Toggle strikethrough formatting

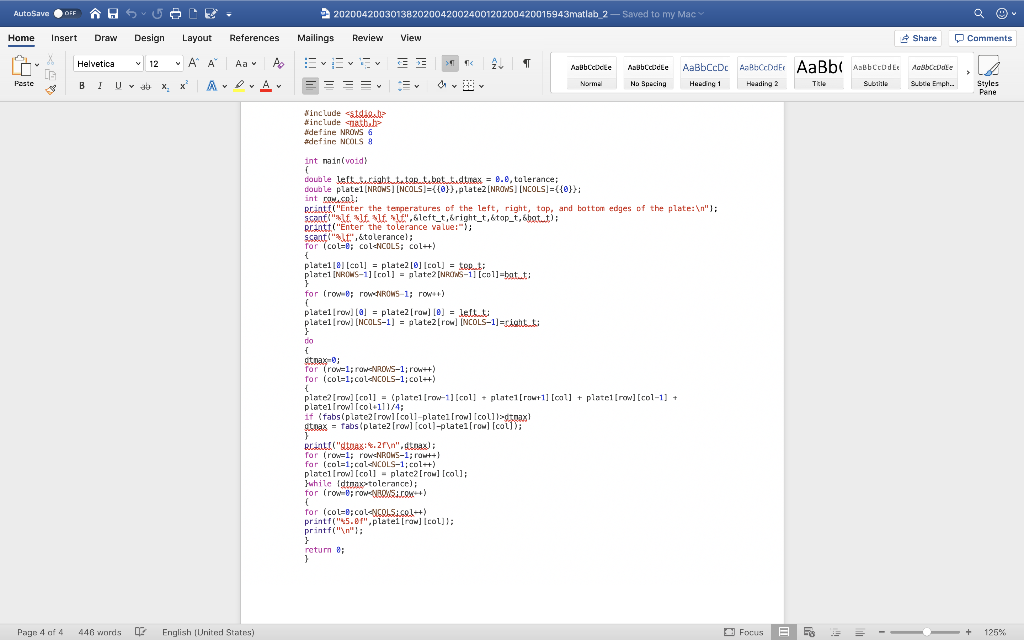click(146, 86)
